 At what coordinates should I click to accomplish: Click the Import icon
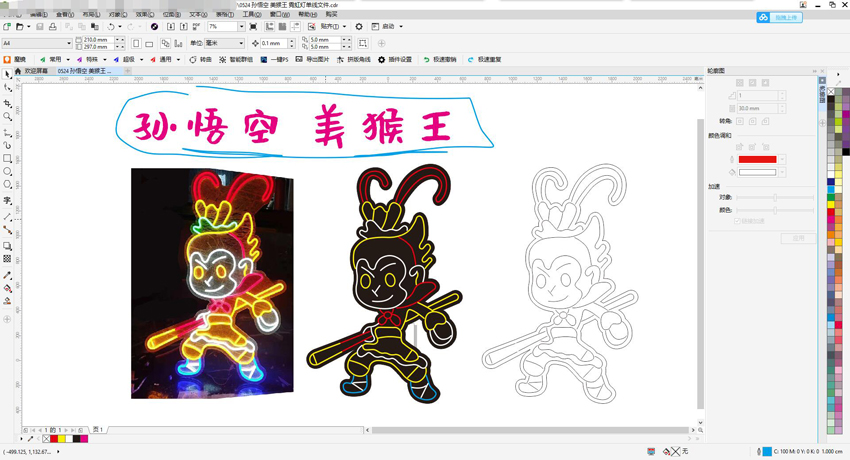[x=171, y=27]
